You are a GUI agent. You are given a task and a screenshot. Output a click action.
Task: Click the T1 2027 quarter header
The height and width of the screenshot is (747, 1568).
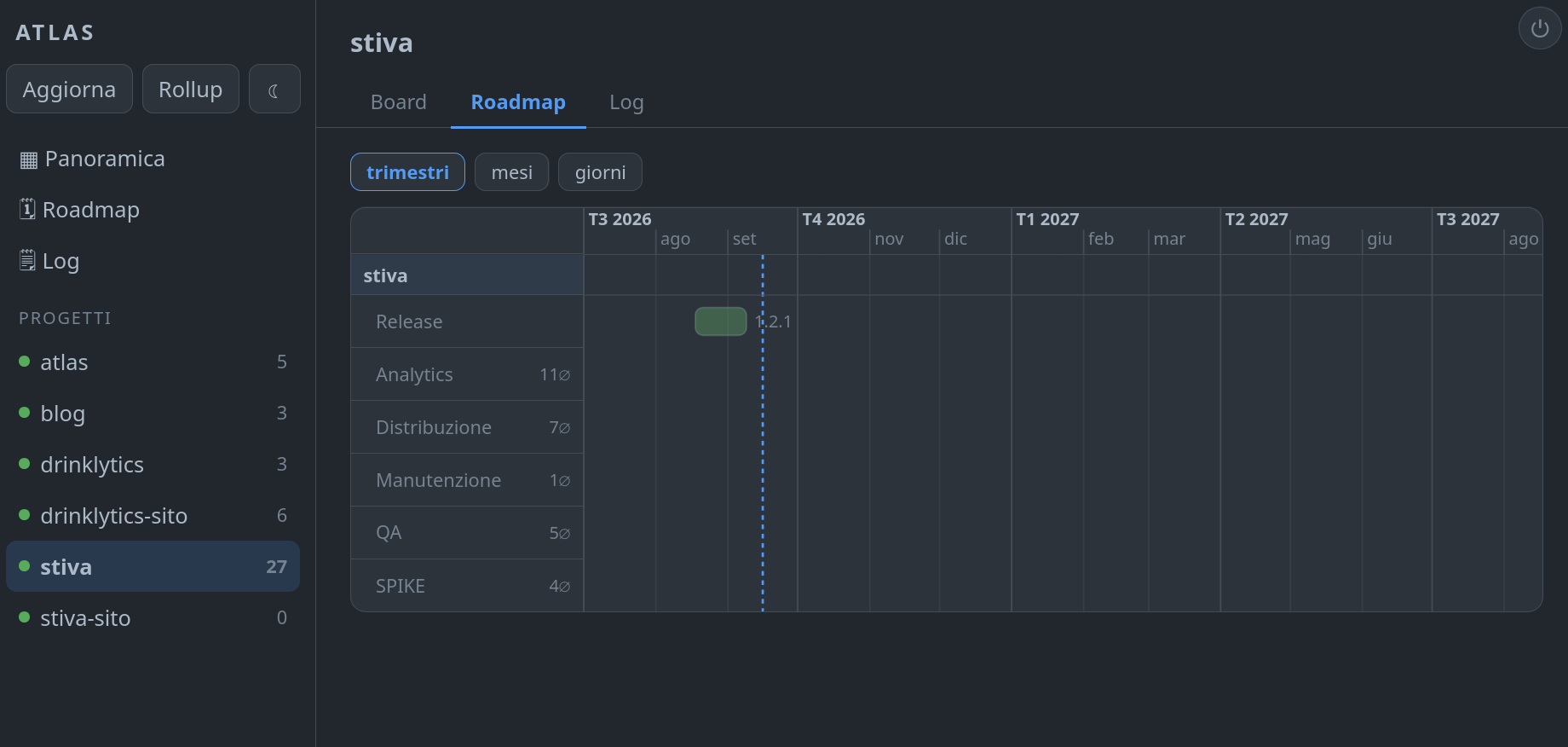[x=1047, y=219]
